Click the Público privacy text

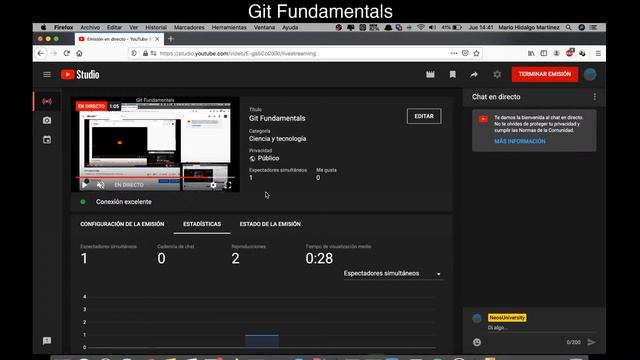[x=268, y=158]
